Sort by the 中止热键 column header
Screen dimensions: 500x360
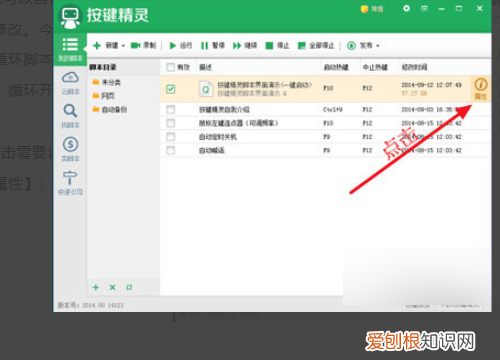(375, 67)
